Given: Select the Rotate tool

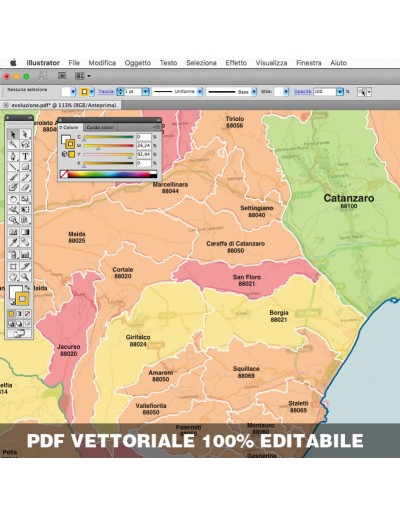Looking at the screenshot, I should 13,199.
